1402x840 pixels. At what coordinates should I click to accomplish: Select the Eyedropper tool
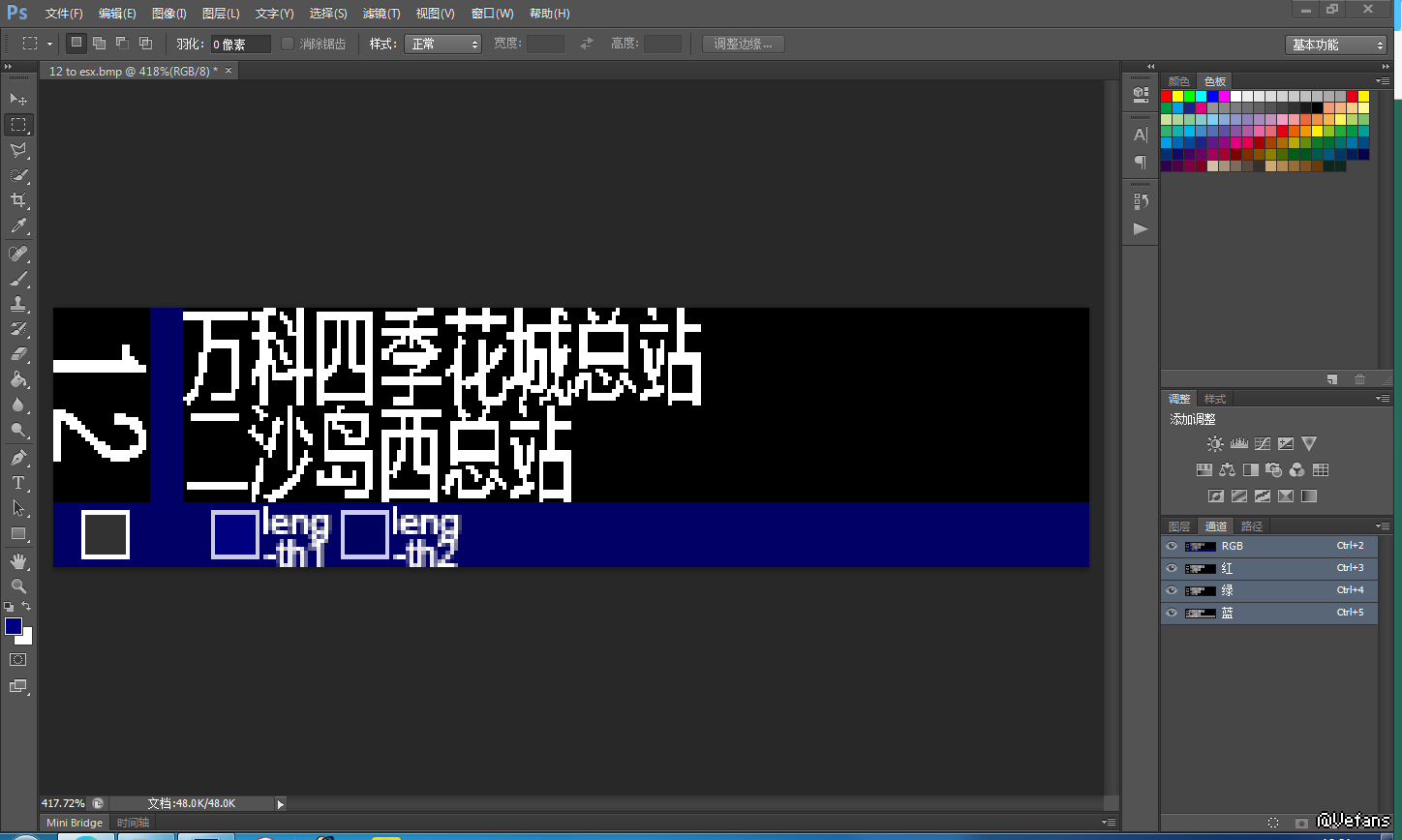tap(18, 225)
